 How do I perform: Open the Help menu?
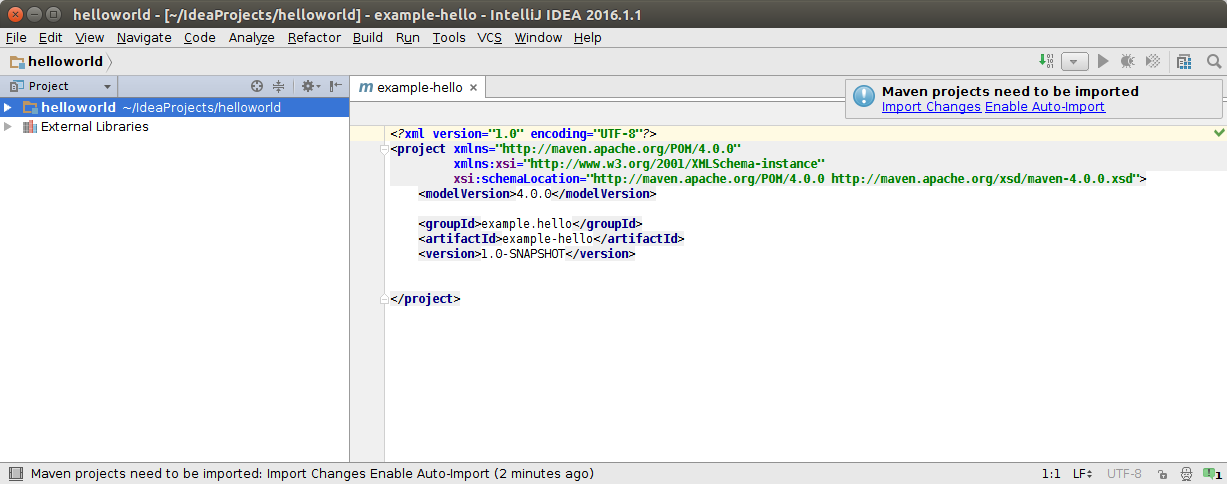[587, 37]
